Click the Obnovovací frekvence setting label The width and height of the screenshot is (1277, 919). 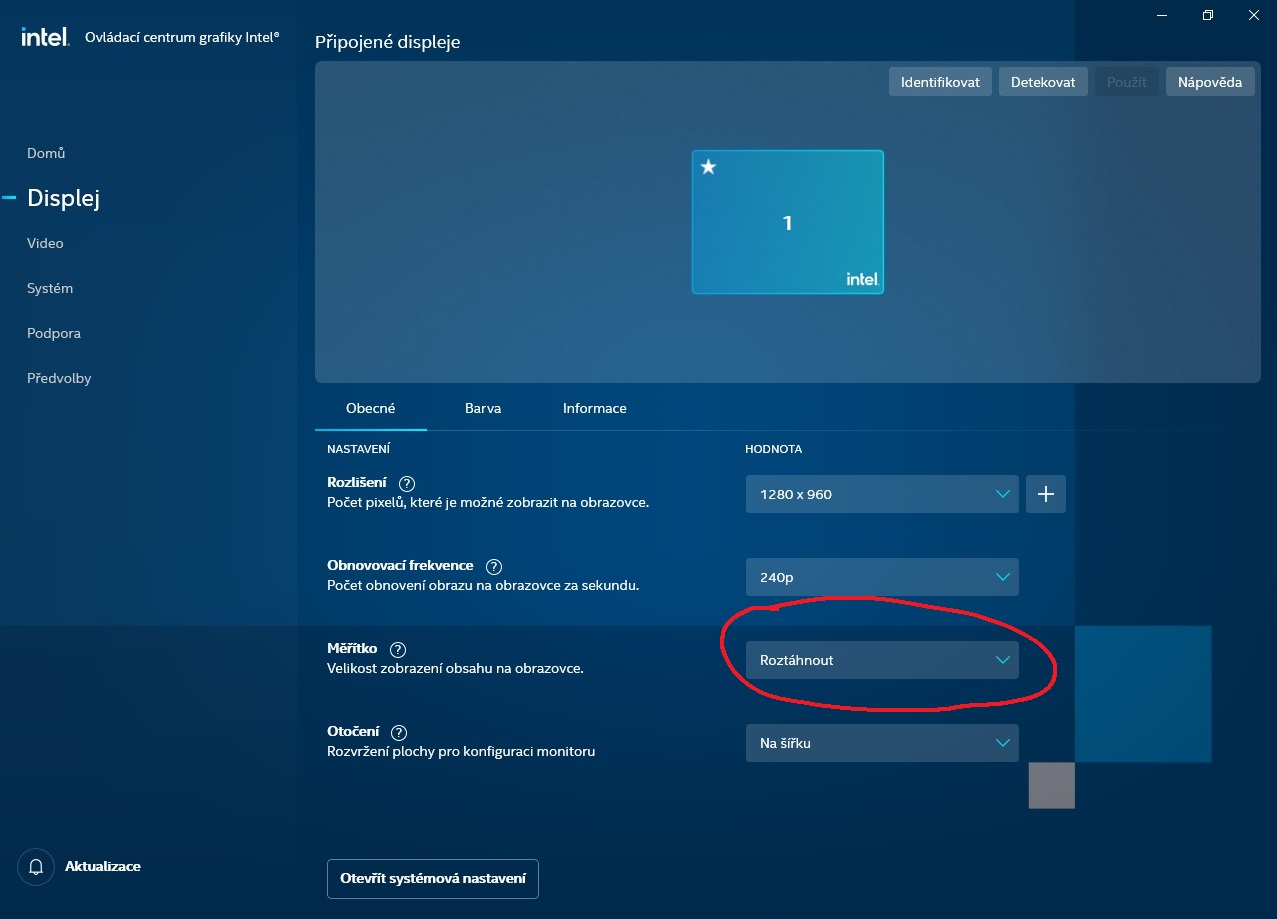coord(400,566)
